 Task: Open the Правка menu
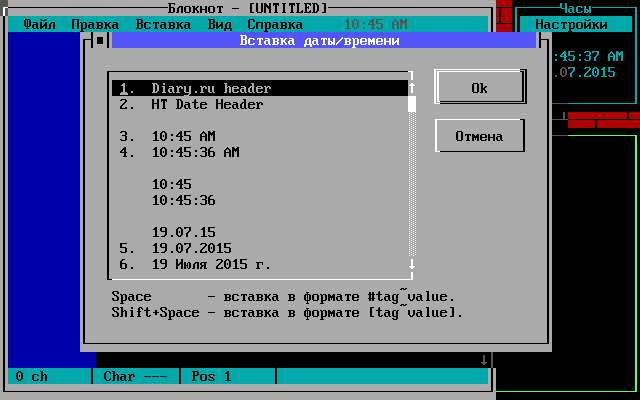point(95,24)
